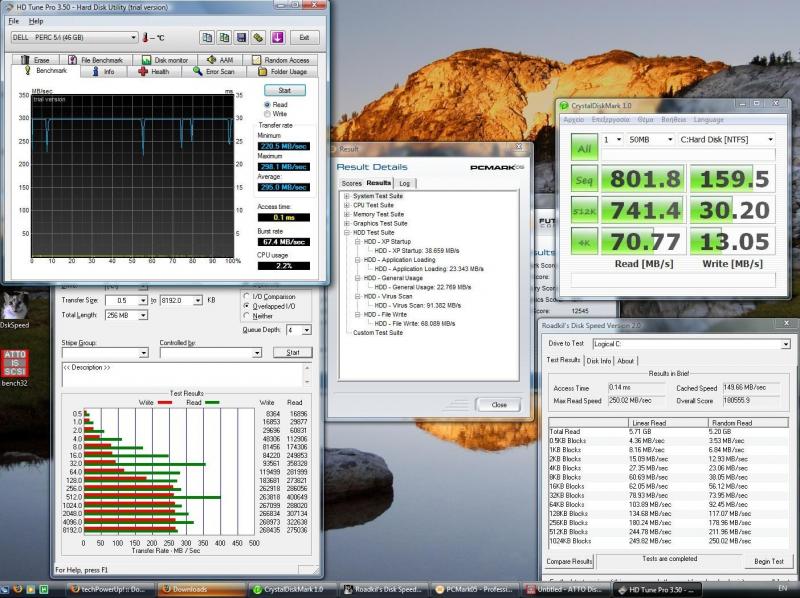The height and width of the screenshot is (598, 800).
Task: Click the copy screenshot icon in HD Tune toolbar
Action: (x=224, y=37)
